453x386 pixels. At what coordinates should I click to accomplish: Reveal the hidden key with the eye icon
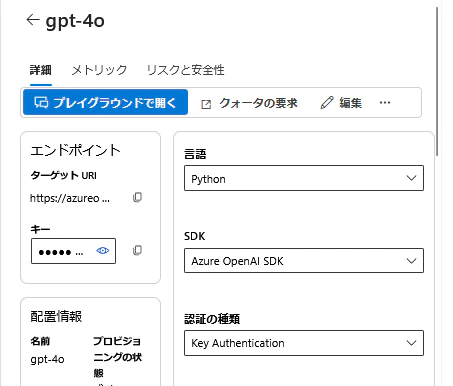click(x=103, y=251)
